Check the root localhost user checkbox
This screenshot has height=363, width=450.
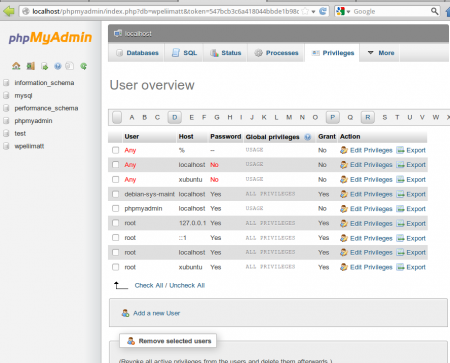click(x=115, y=252)
